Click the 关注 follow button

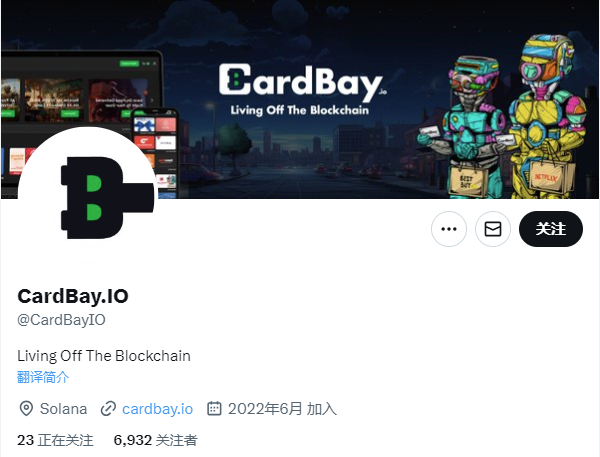coord(551,229)
